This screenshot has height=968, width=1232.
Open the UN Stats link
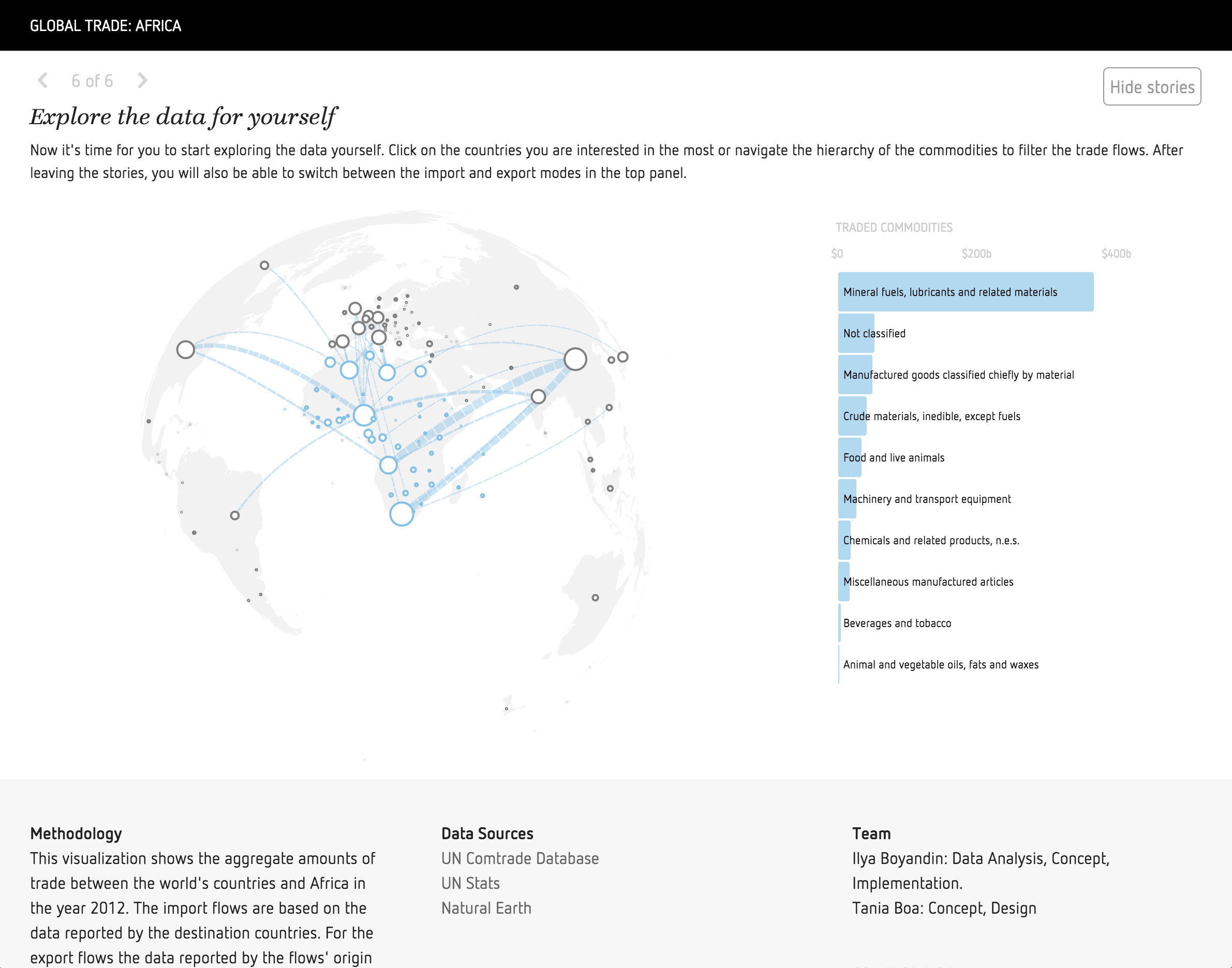pos(470,884)
